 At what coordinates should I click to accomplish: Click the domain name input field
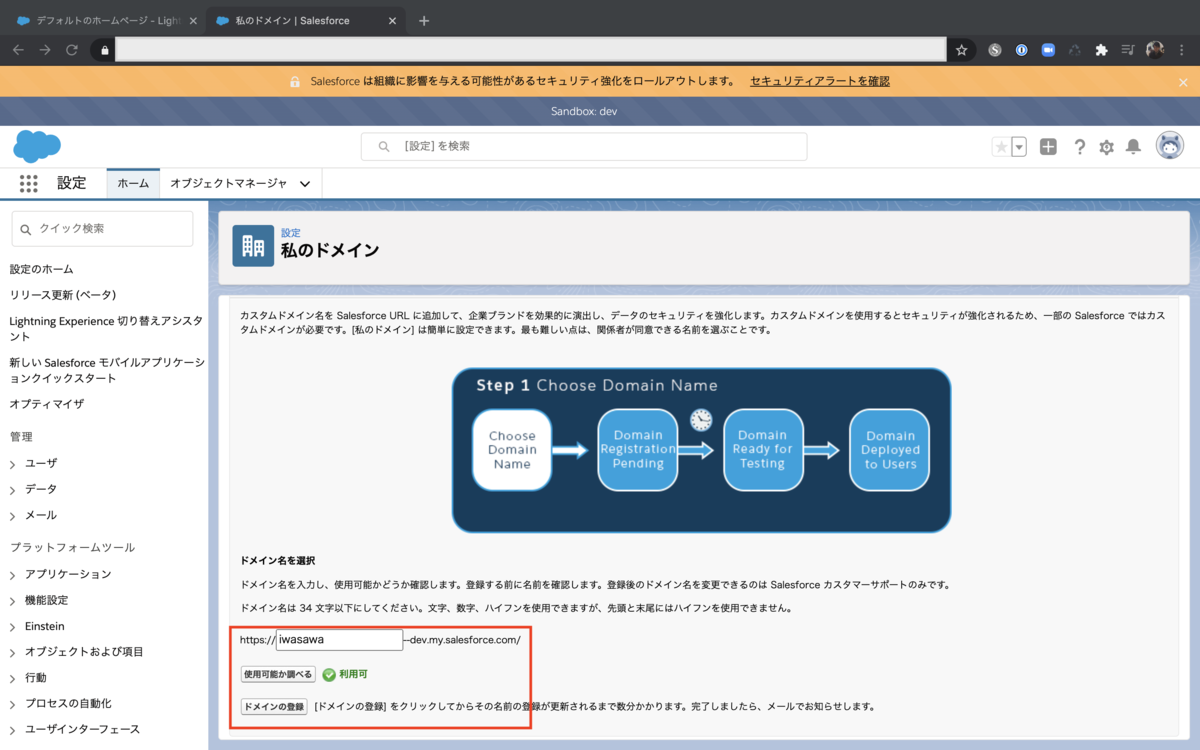(339, 640)
